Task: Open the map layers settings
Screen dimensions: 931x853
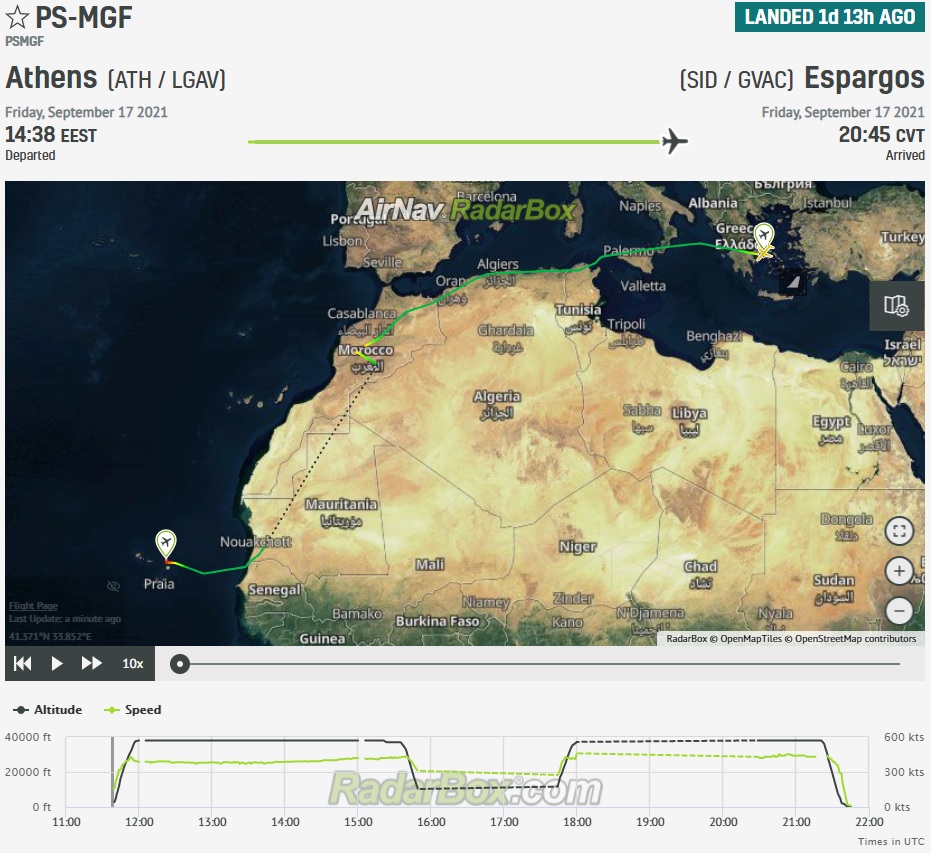Action: 897,306
